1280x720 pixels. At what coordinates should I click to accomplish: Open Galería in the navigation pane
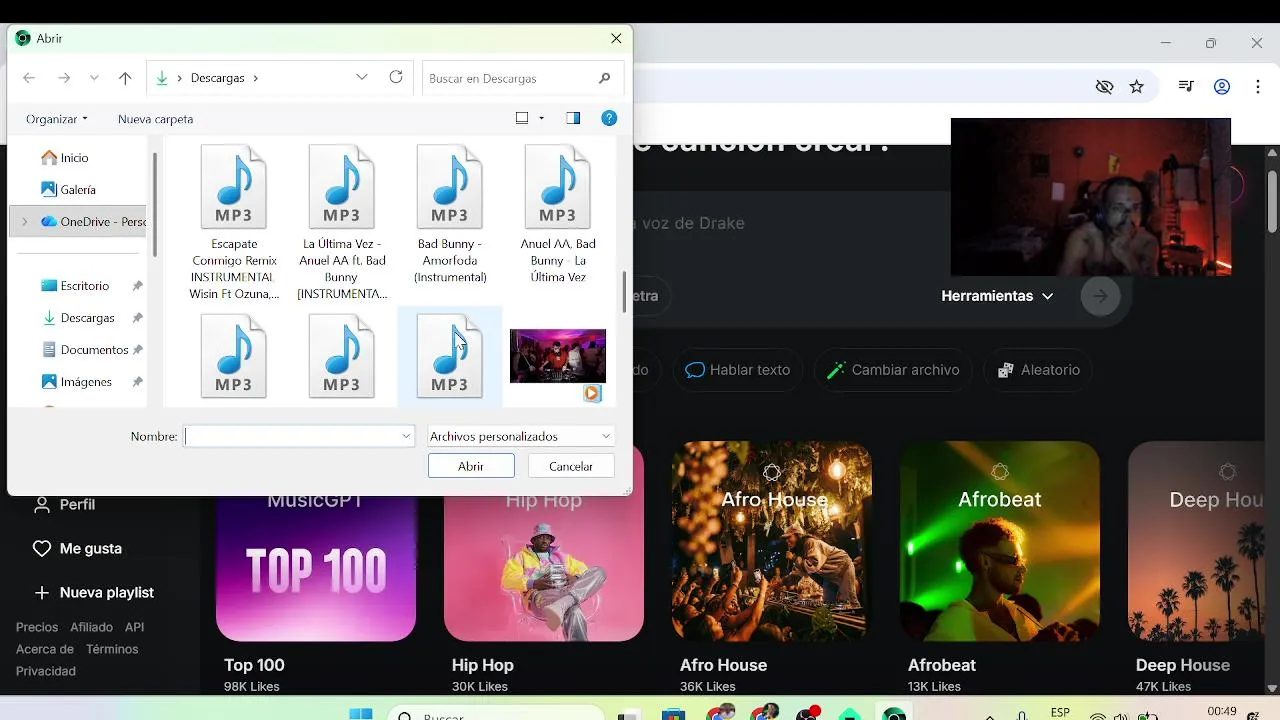(x=78, y=190)
